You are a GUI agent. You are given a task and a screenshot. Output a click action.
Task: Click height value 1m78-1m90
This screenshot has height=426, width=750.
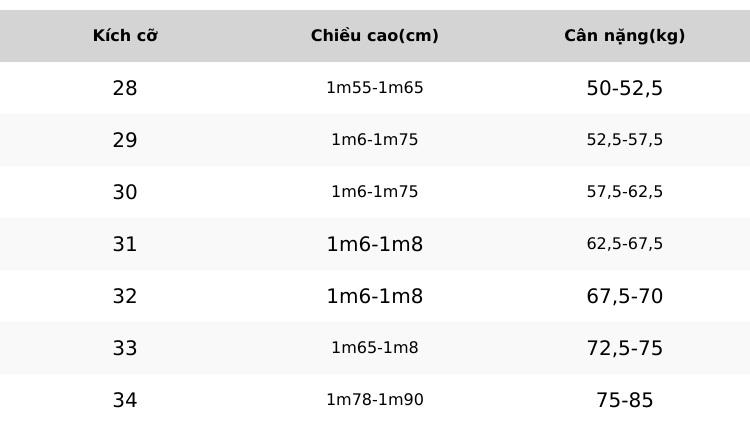tap(375, 400)
